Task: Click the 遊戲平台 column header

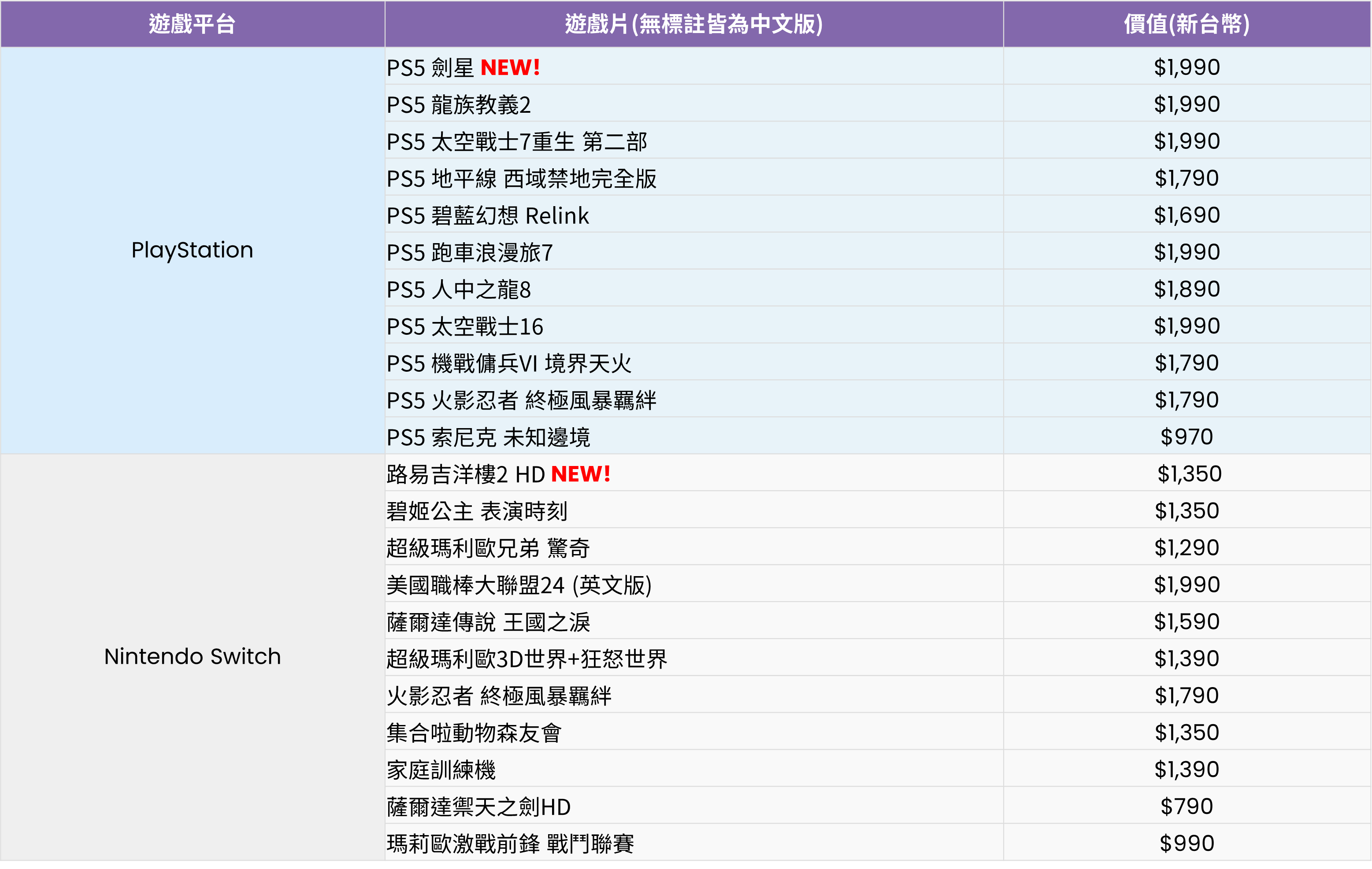Action: (192, 24)
